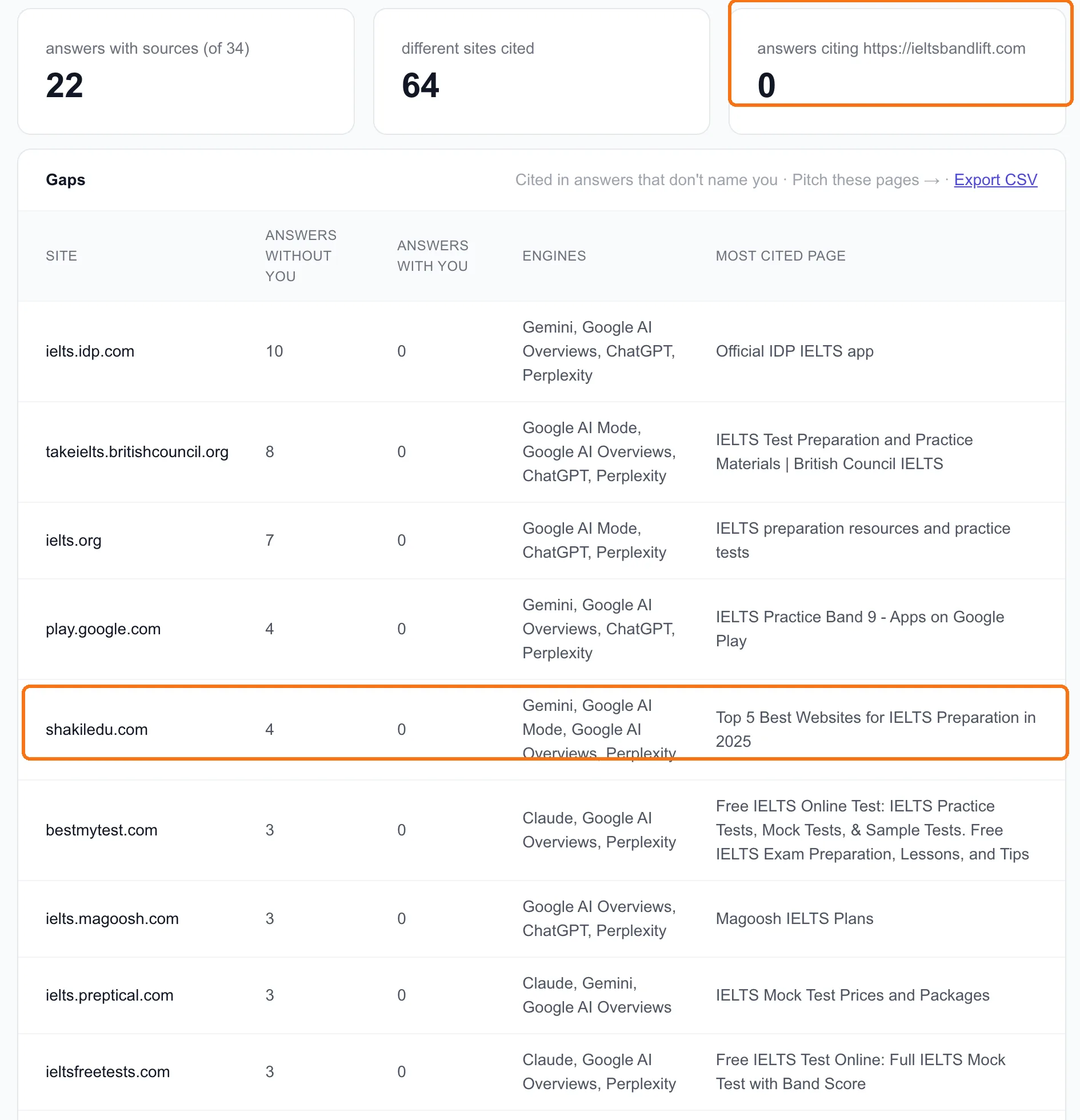Select 'Magoosh IELTS Plans' most cited page
1080x1120 pixels.
tap(794, 918)
